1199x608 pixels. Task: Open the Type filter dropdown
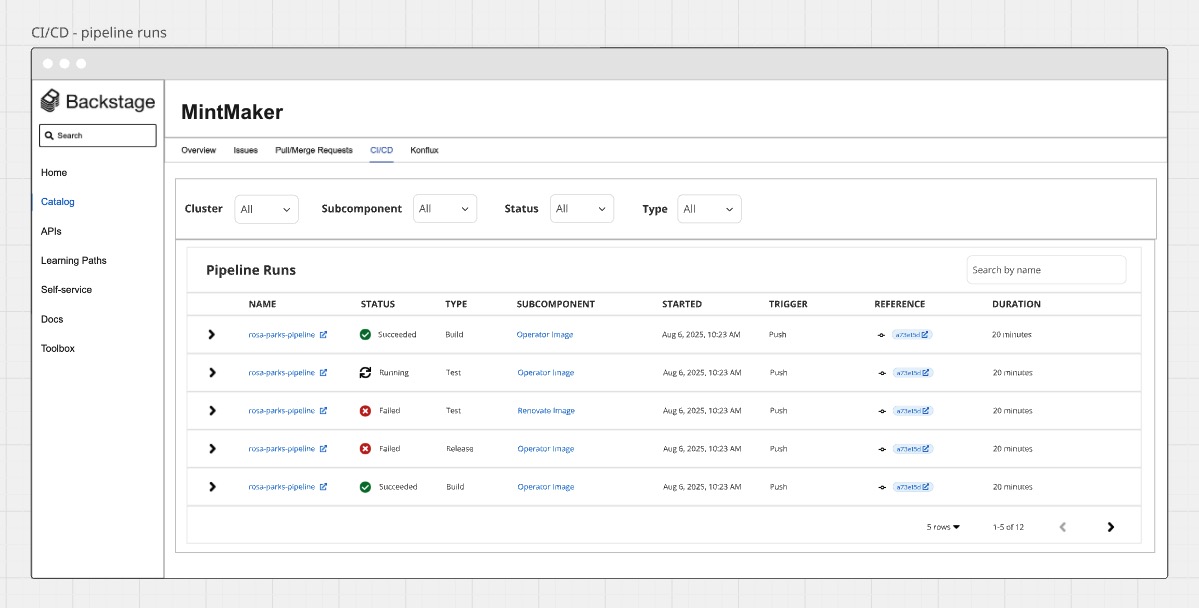click(709, 209)
